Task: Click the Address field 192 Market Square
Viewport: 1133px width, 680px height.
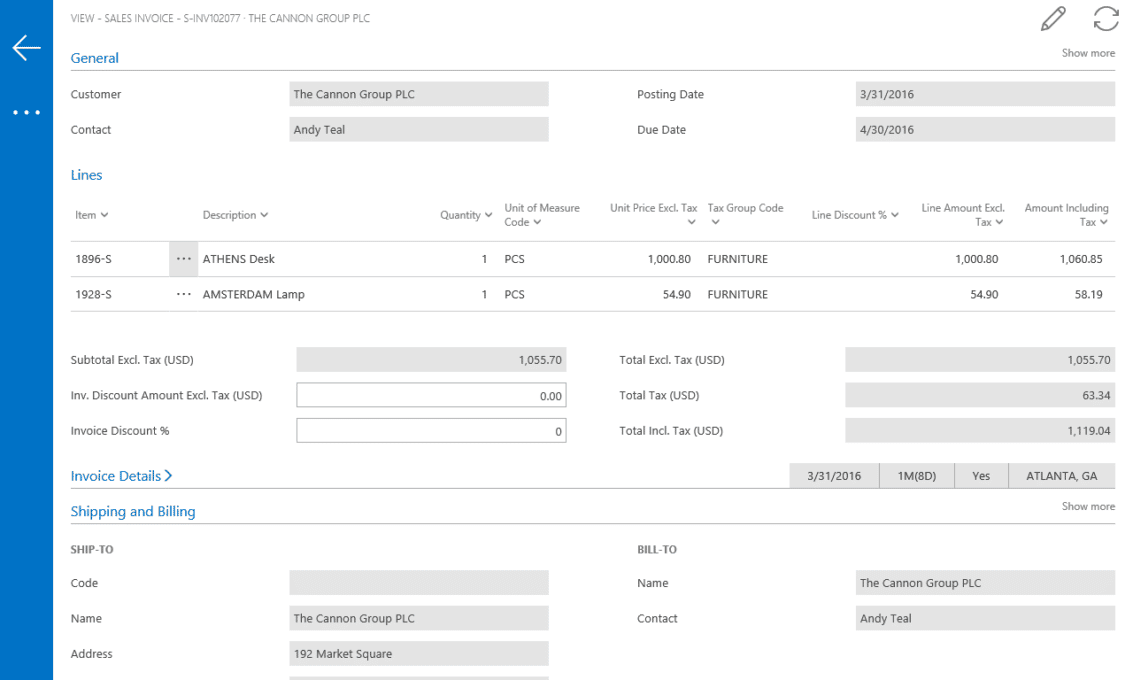Action: pyautogui.click(x=419, y=654)
